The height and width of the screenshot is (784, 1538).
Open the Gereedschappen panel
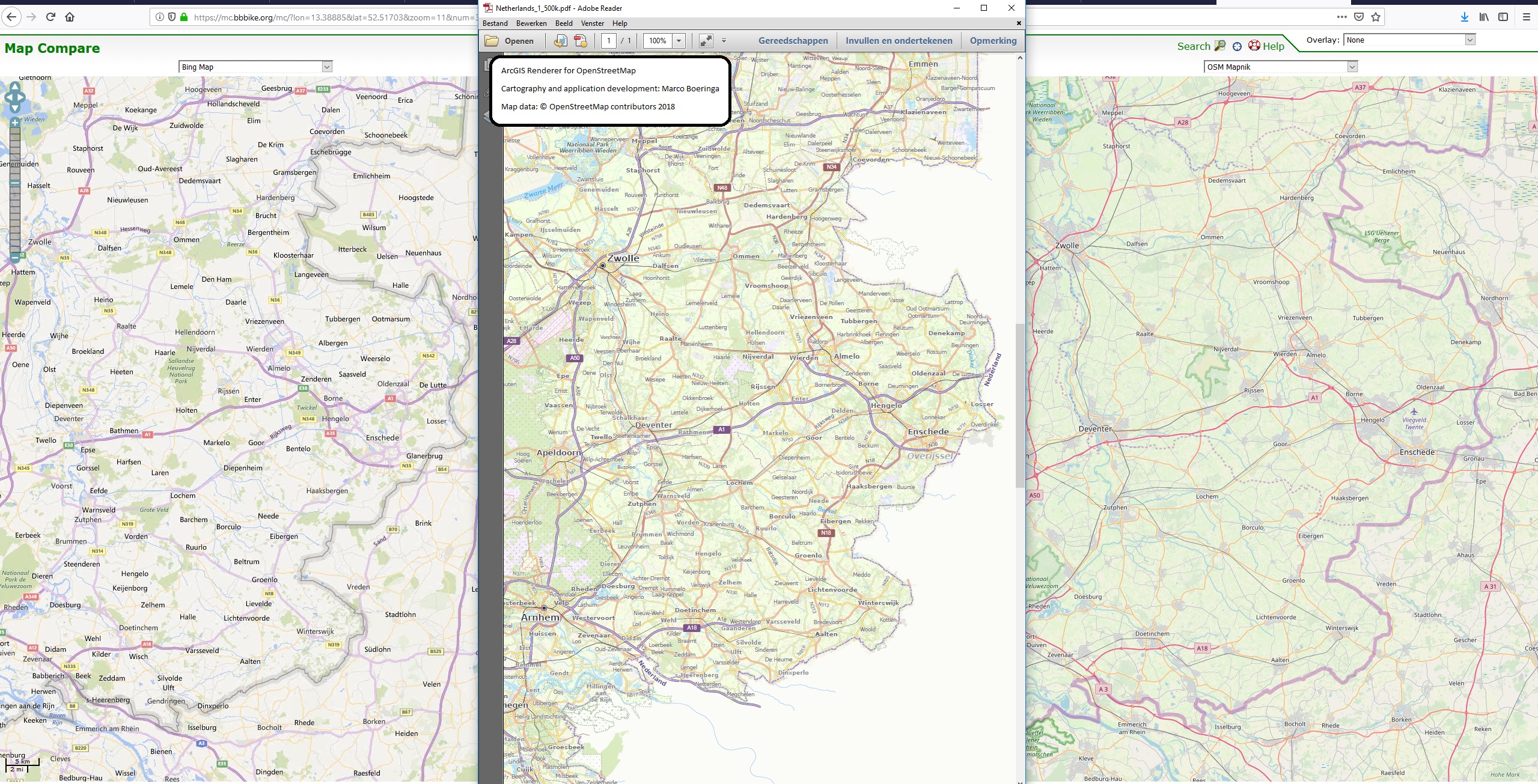(793, 41)
